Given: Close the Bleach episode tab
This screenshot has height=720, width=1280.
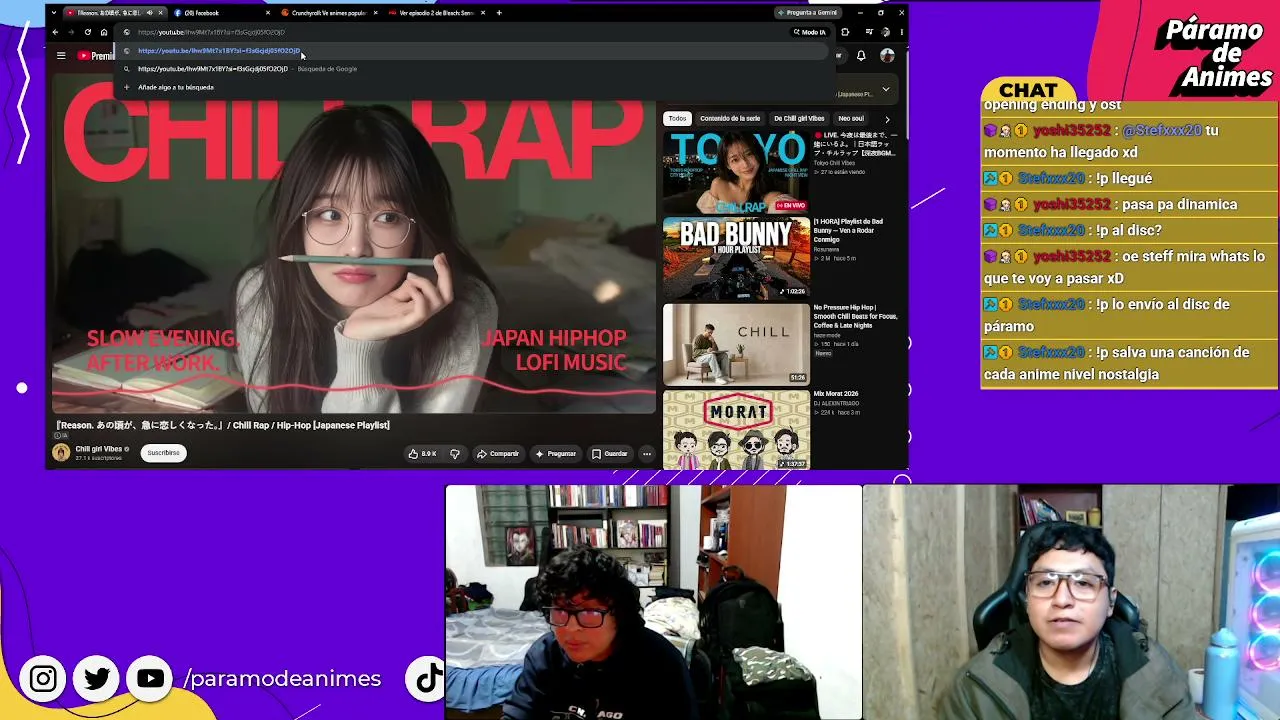Looking at the screenshot, I should (483, 13).
